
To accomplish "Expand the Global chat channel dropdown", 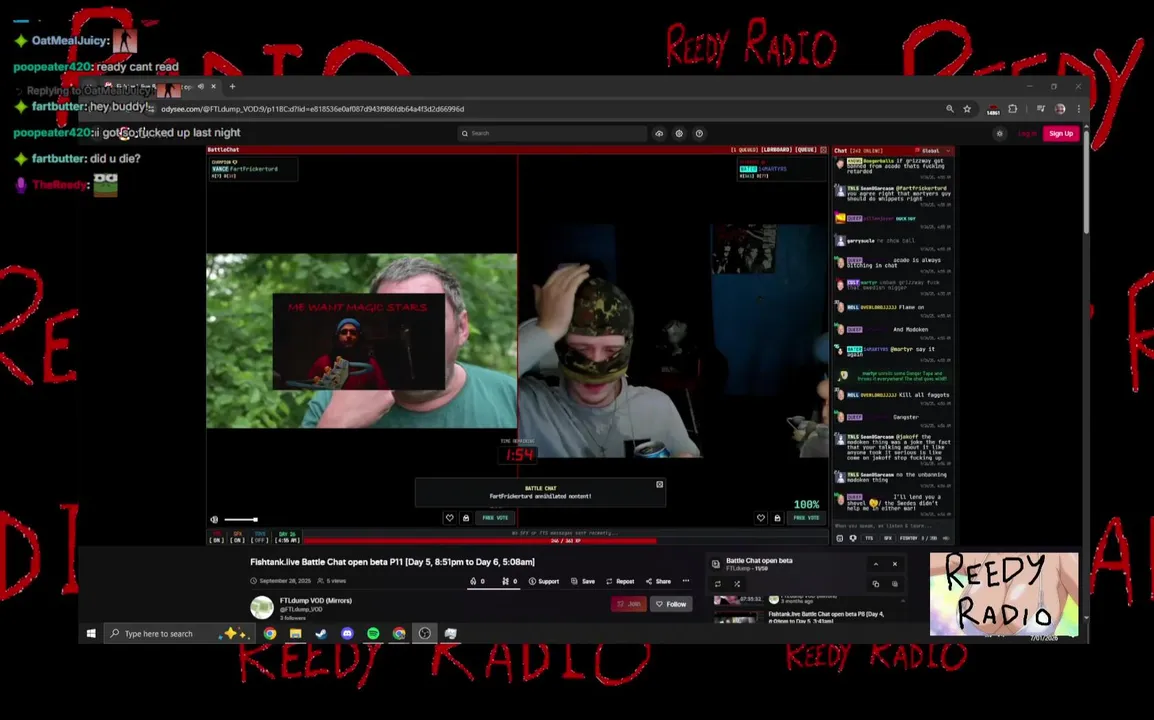I will (933, 150).
